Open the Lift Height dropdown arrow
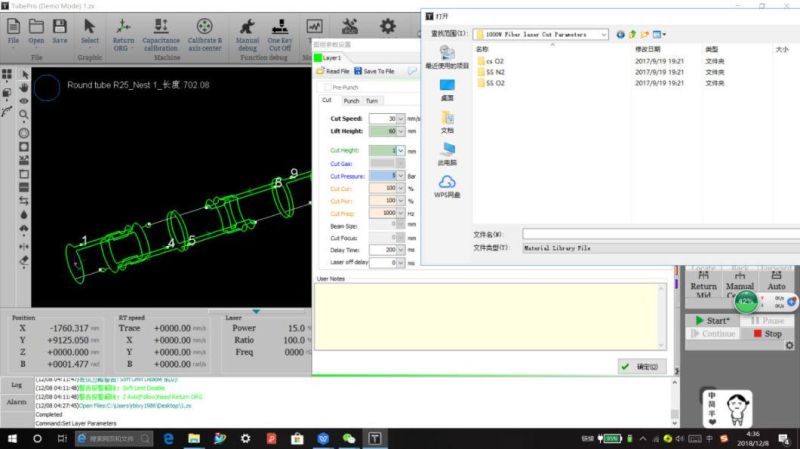Image resolution: width=800 pixels, height=449 pixels. [x=401, y=131]
